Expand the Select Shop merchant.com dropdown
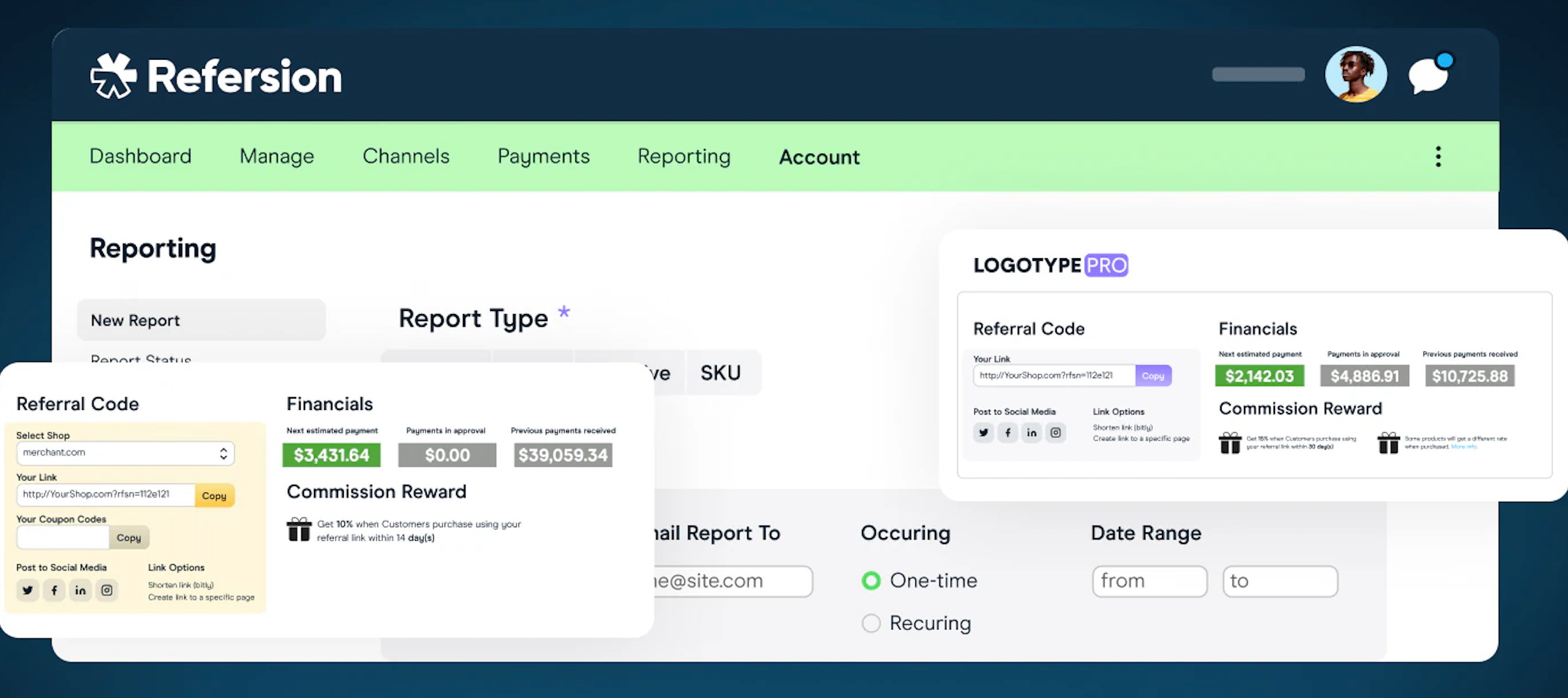 125,453
